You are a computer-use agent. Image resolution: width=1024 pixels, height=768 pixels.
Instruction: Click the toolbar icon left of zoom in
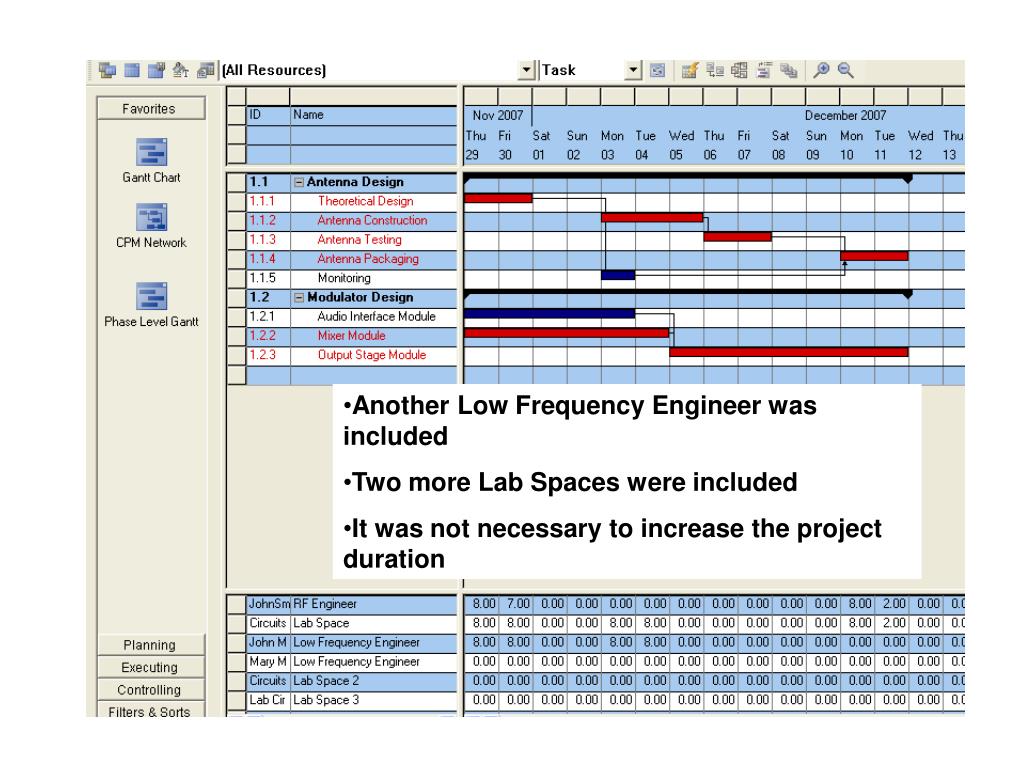click(788, 70)
